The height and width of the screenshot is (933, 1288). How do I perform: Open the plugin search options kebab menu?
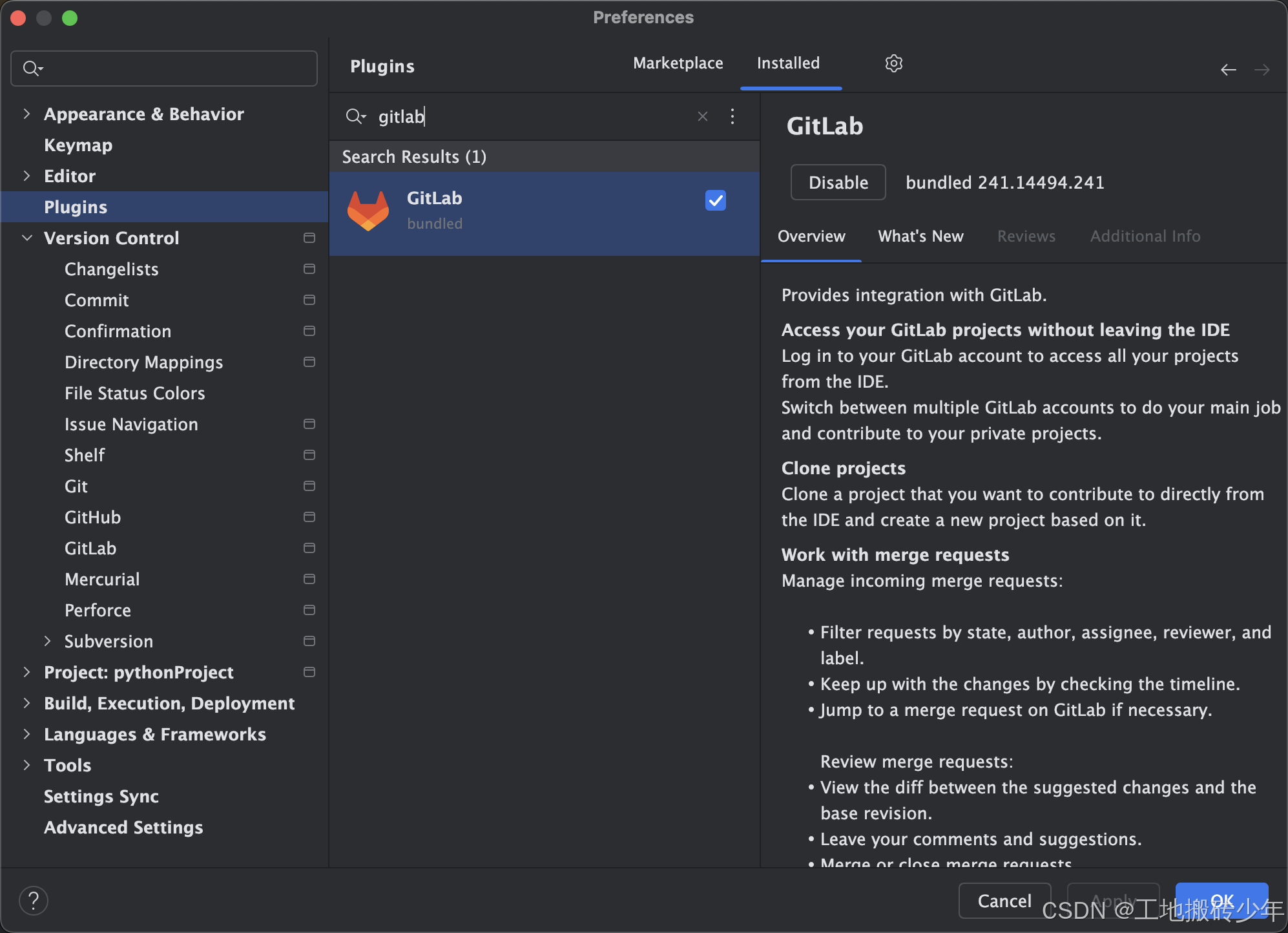click(732, 116)
